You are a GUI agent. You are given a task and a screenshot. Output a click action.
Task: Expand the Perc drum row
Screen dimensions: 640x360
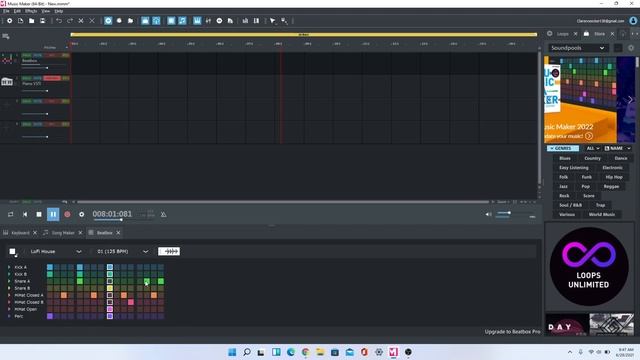[9, 316]
